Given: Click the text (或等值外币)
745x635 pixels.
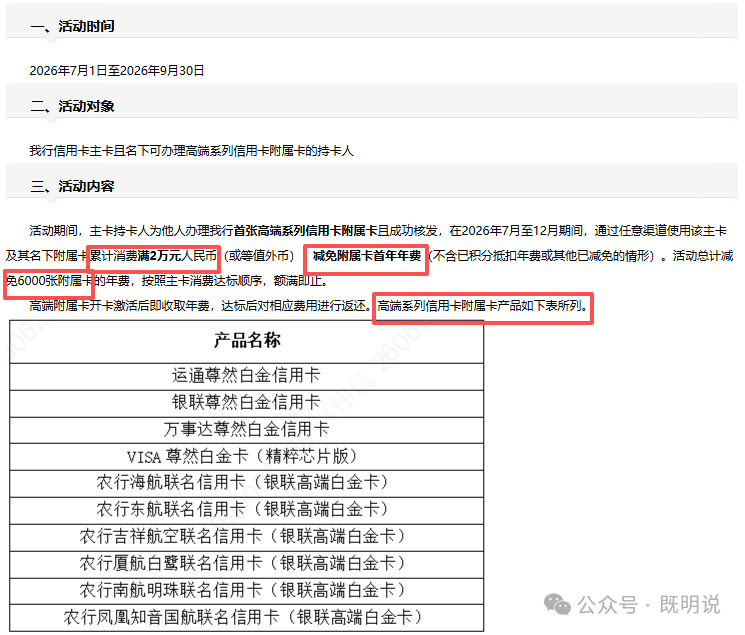Looking at the screenshot, I should (259, 256).
